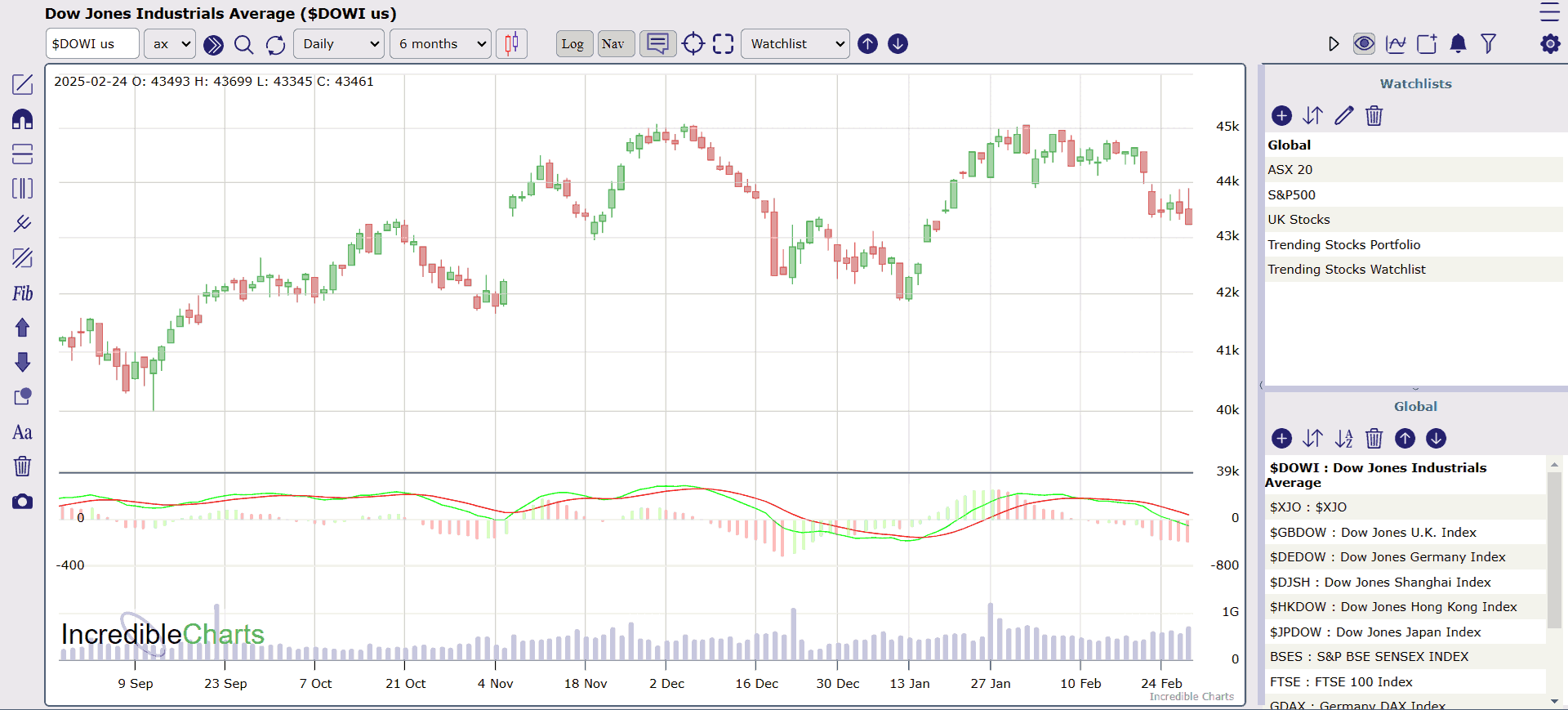1568x710 pixels.
Task: Select the parallel channel tool
Action: 23,223
